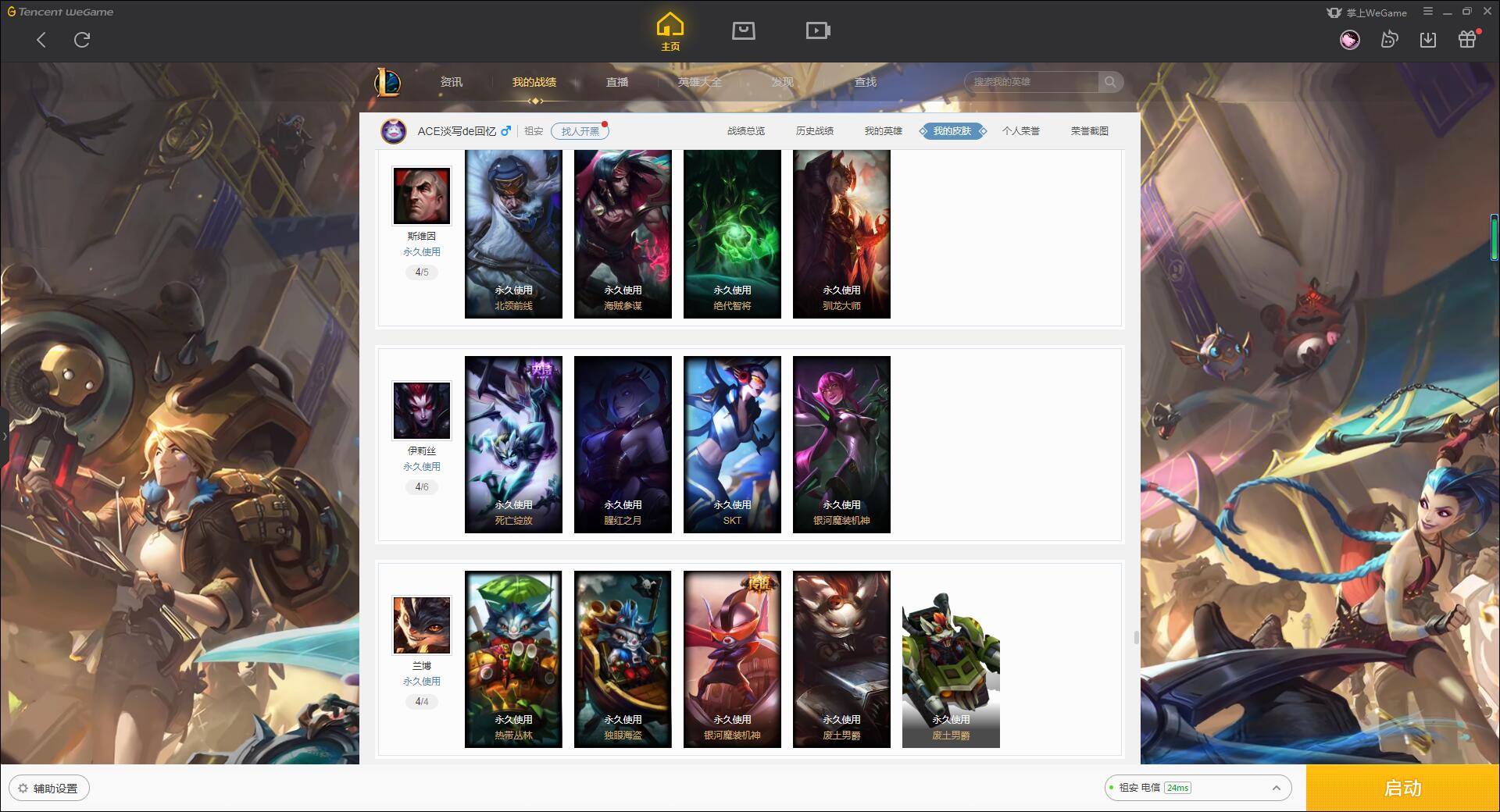Click the 24ms latency indicator

[x=1178, y=788]
